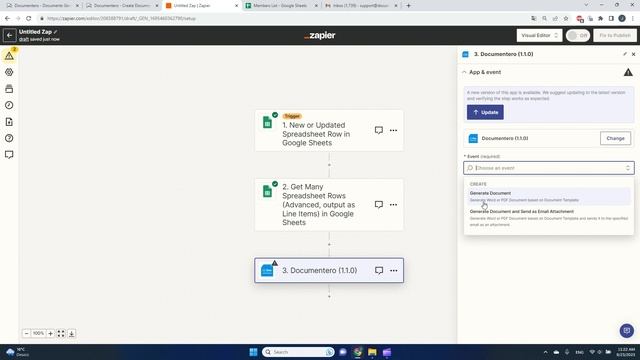This screenshot has width=640, height=360.
Task: Open the comments icon in the left sidebar
Action: point(9,155)
